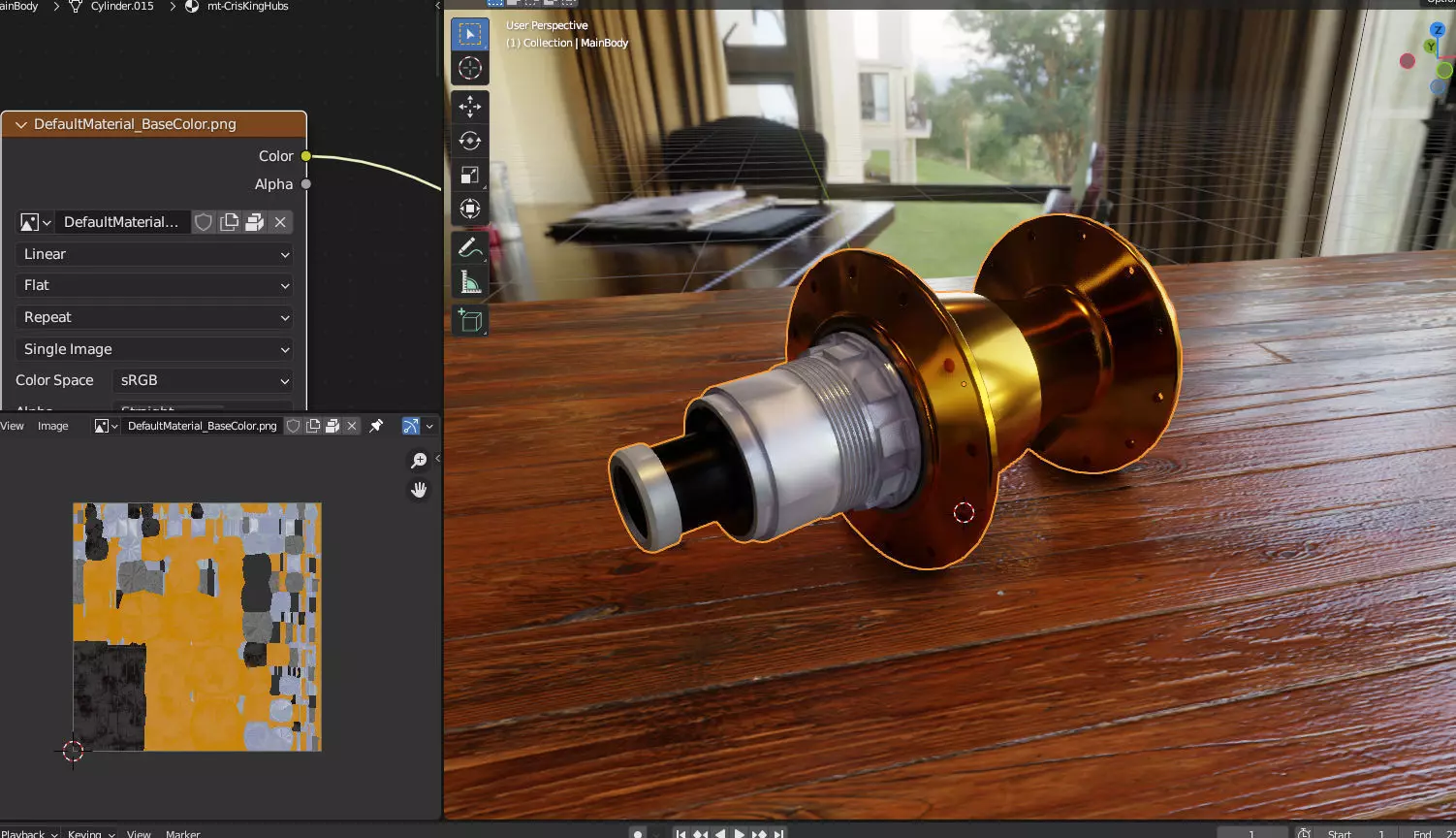This screenshot has width=1456, height=838.
Task: Click open image folder icon on texture node
Action: click(x=254, y=222)
